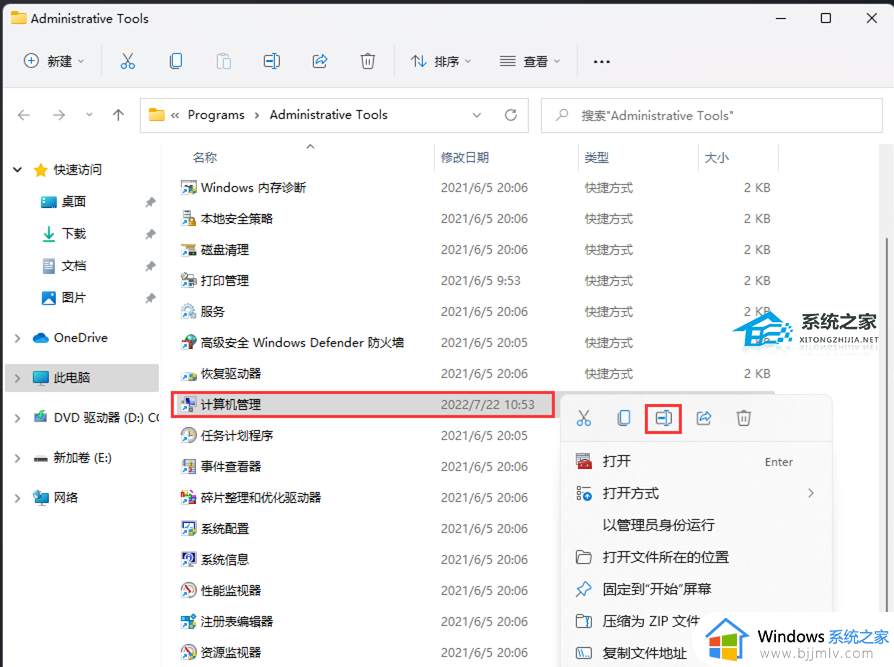
Task: Click the Delete trash icon in the top toolbar
Action: (x=368, y=61)
